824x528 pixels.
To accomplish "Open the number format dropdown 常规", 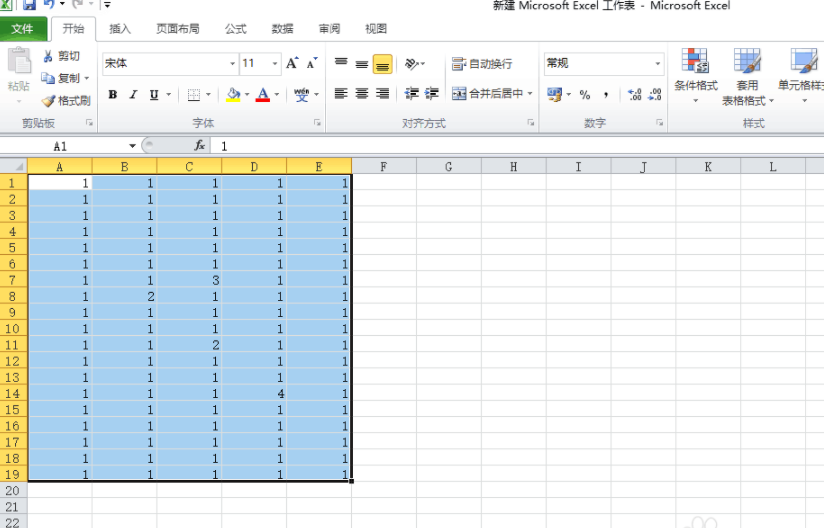I will (658, 63).
